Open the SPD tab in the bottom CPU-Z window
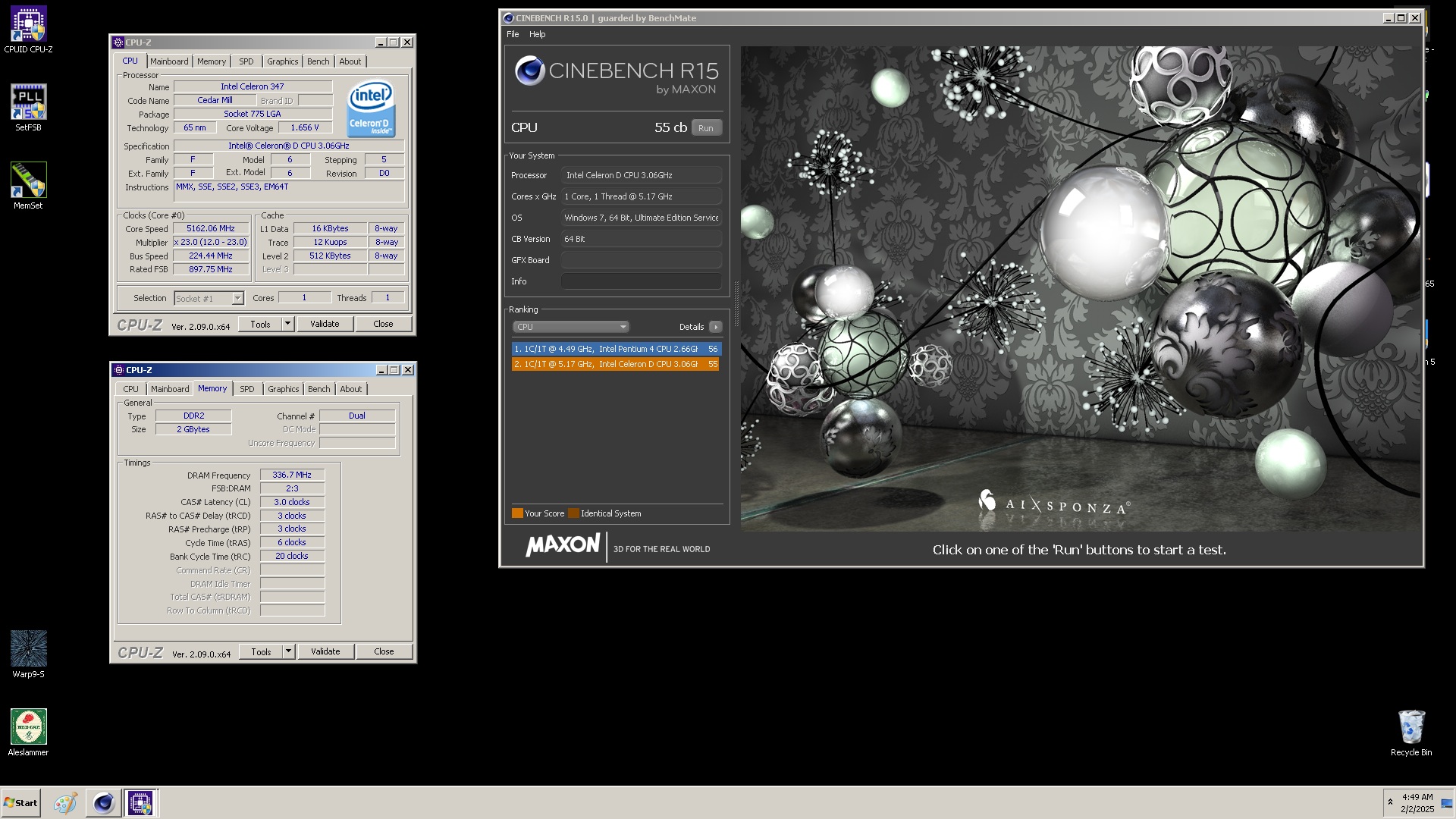Screen dimensions: 1456x819 pyautogui.click(x=247, y=389)
